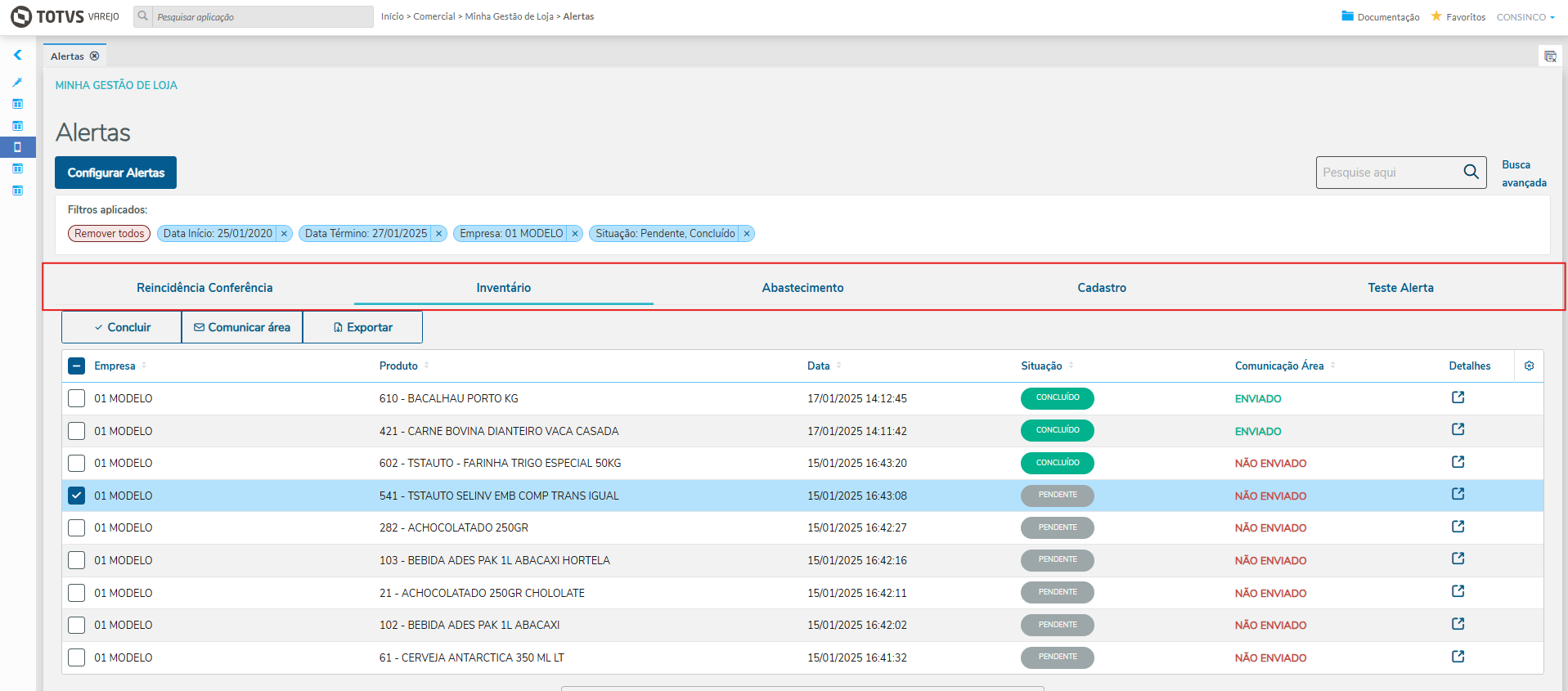
Task: Switch to the Reincidência Conferência tab
Action: [204, 288]
